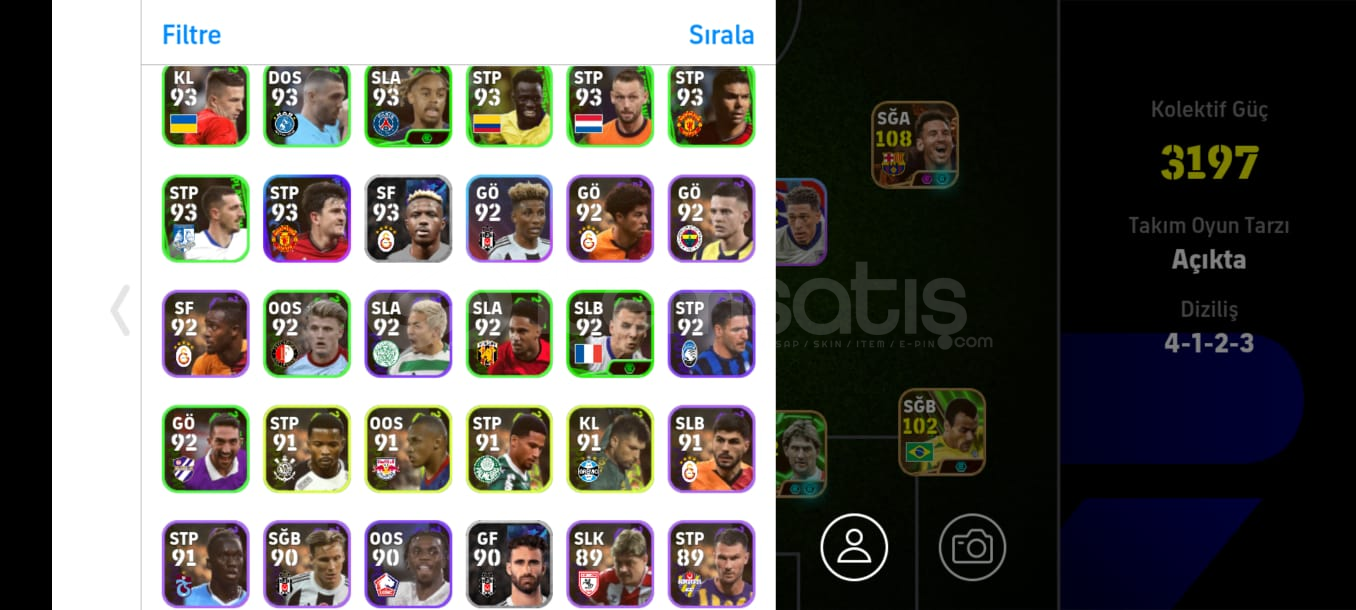Tap the camera screenshot icon
This screenshot has height=610, width=1356.
point(972,547)
